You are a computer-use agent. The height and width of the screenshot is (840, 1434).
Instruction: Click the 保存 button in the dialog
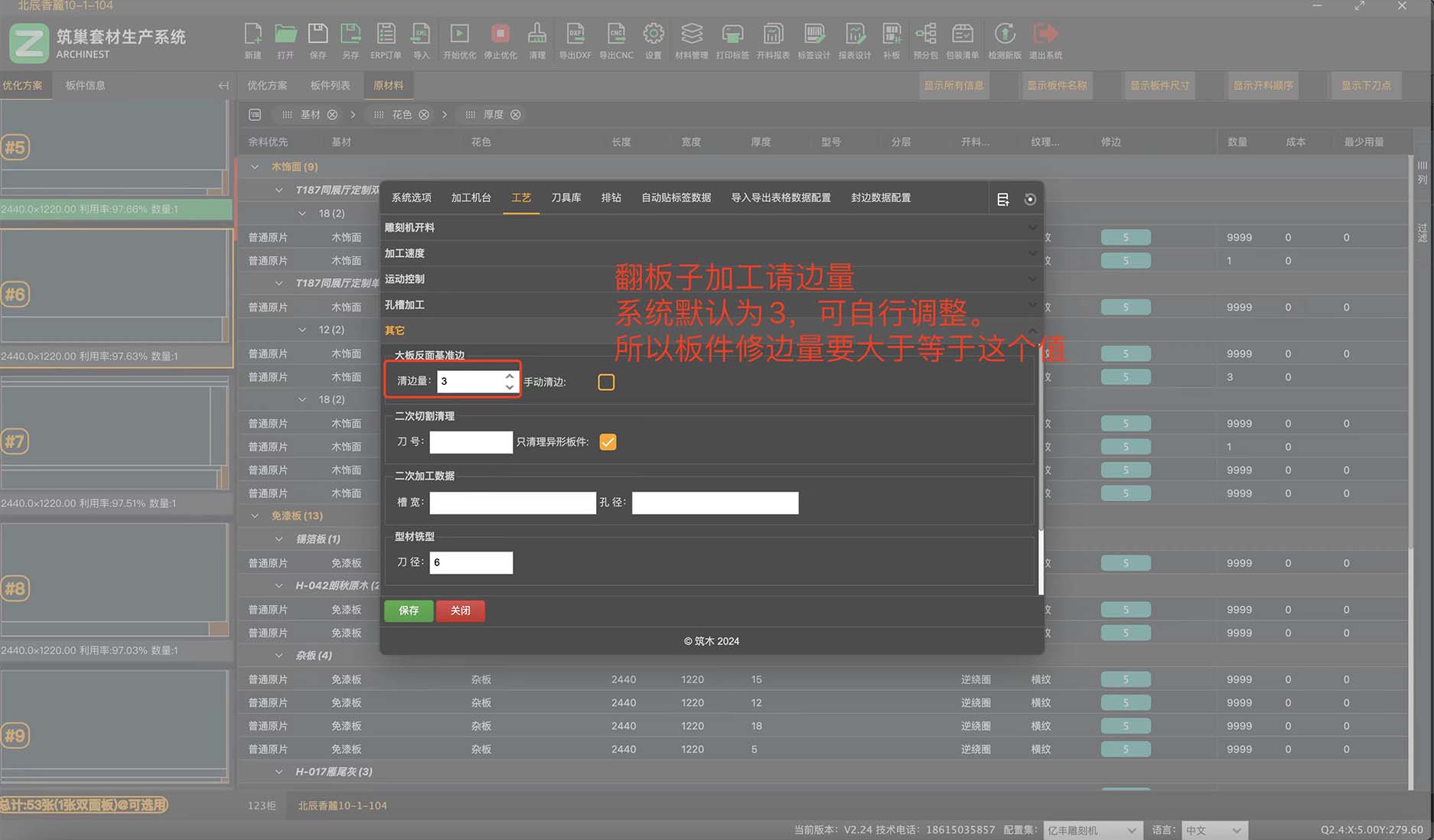coord(408,610)
